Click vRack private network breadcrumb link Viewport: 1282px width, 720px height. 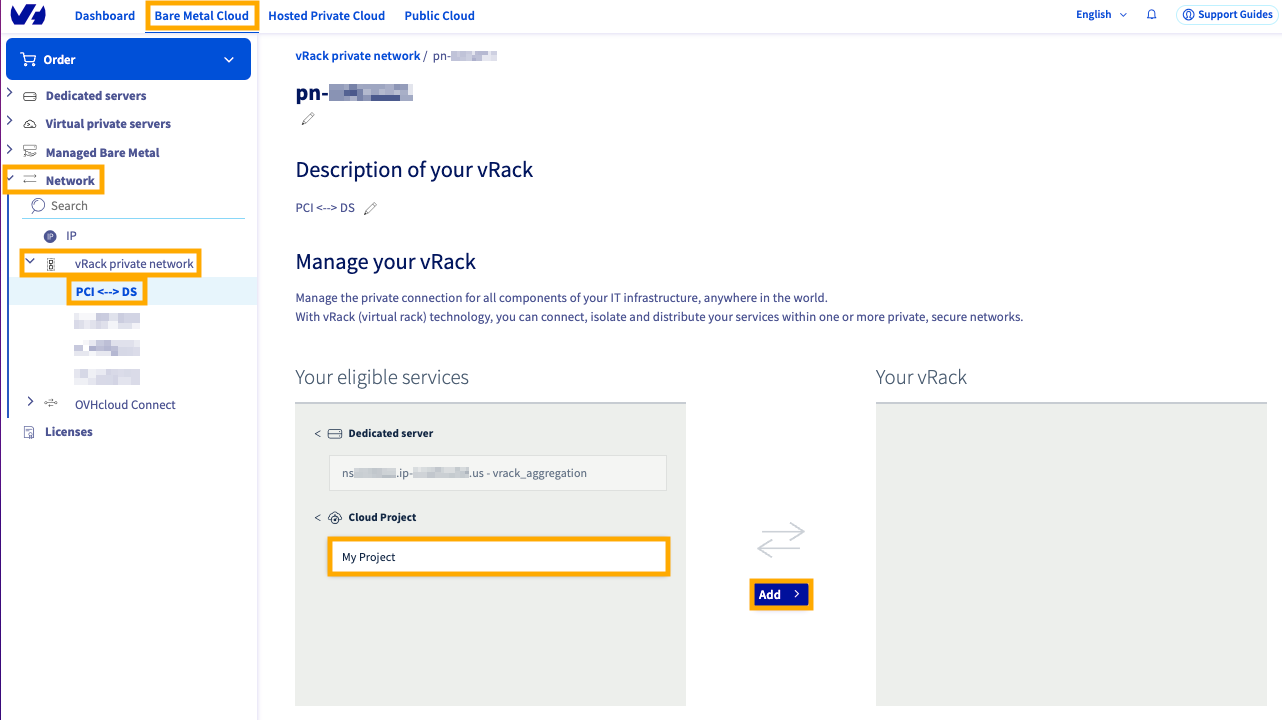point(358,56)
